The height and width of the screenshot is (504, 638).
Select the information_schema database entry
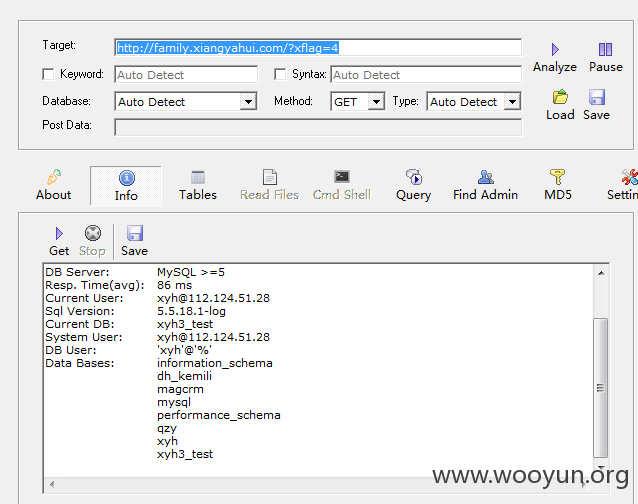(215, 363)
